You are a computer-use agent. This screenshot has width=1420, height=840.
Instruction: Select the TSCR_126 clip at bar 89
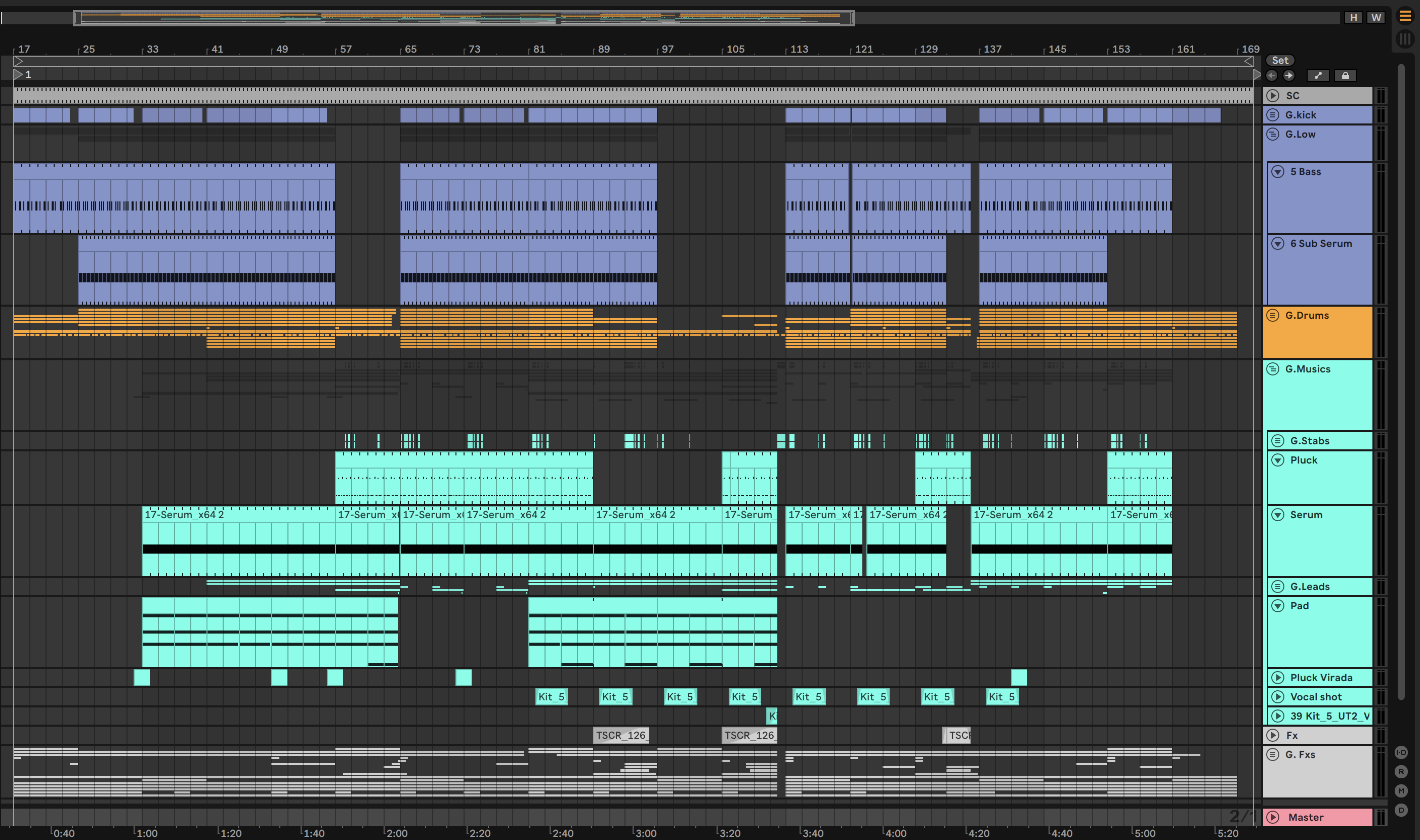tap(620, 735)
